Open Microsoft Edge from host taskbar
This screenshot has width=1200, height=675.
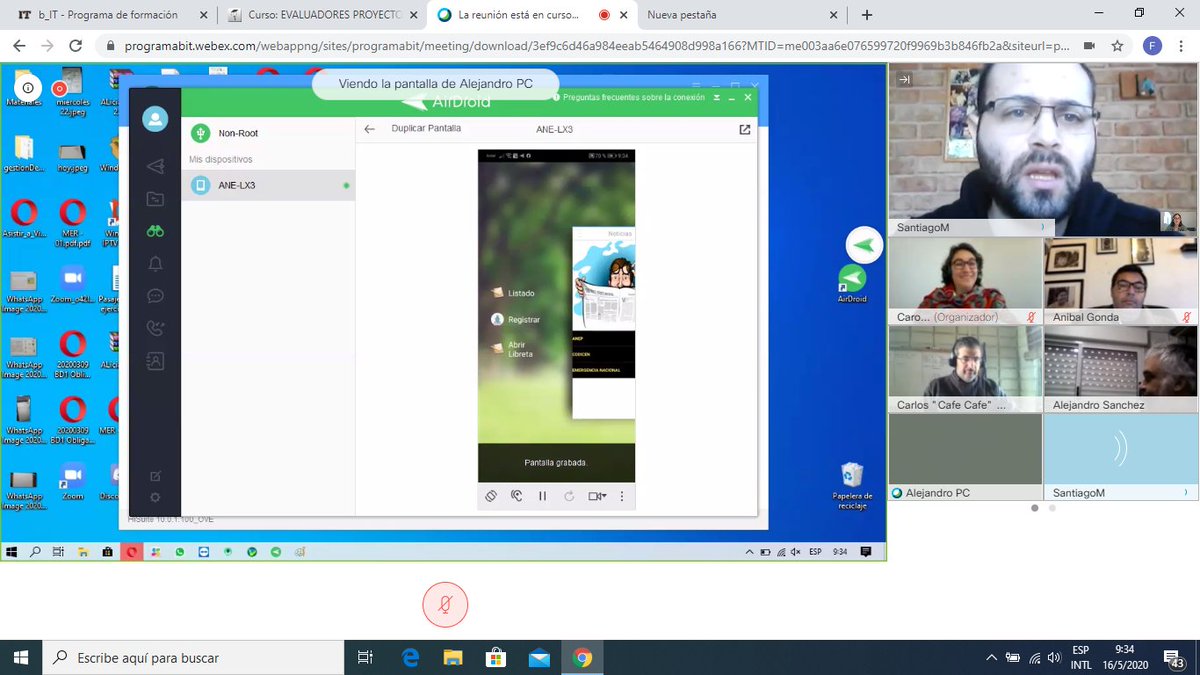coord(410,657)
